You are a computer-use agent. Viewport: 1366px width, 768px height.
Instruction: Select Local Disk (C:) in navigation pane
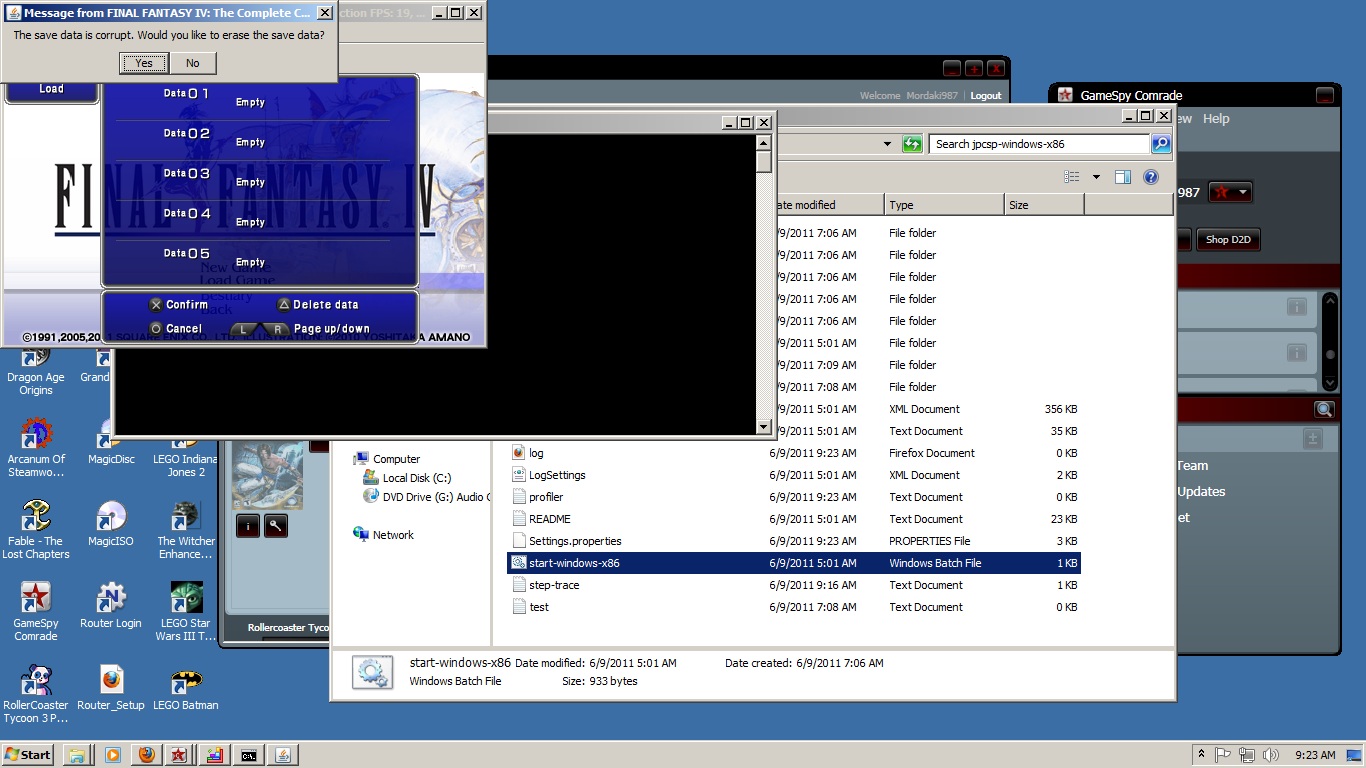(416, 478)
